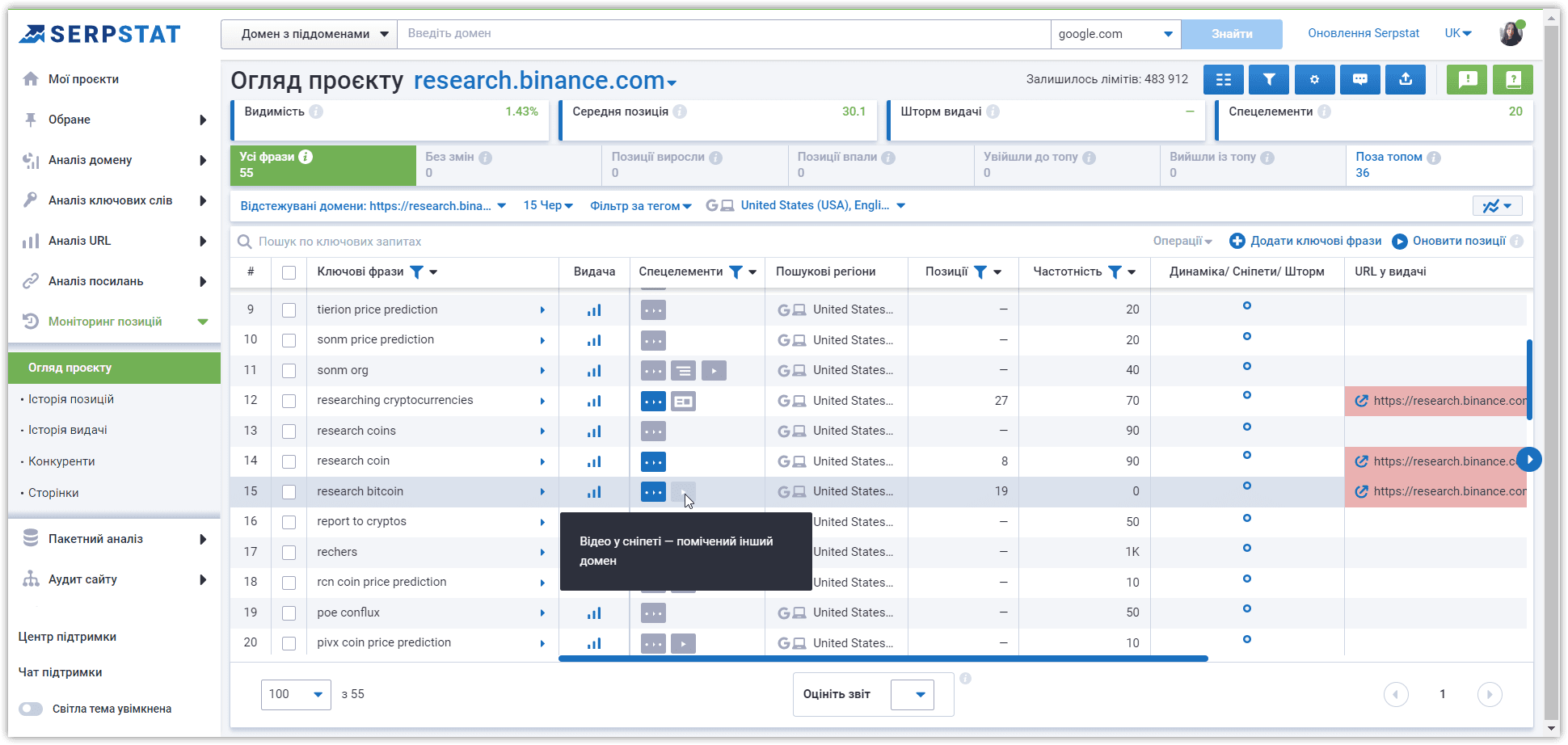Click the filter funnel on Ключові фрази column
Viewport: 1568px width, 745px height.
[x=416, y=272]
